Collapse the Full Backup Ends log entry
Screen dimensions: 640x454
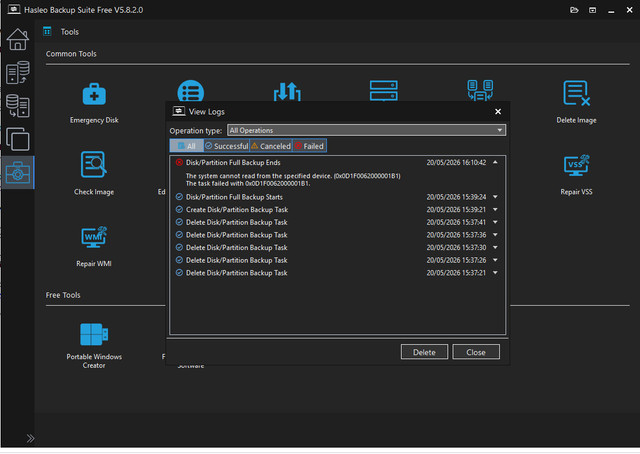click(495, 162)
